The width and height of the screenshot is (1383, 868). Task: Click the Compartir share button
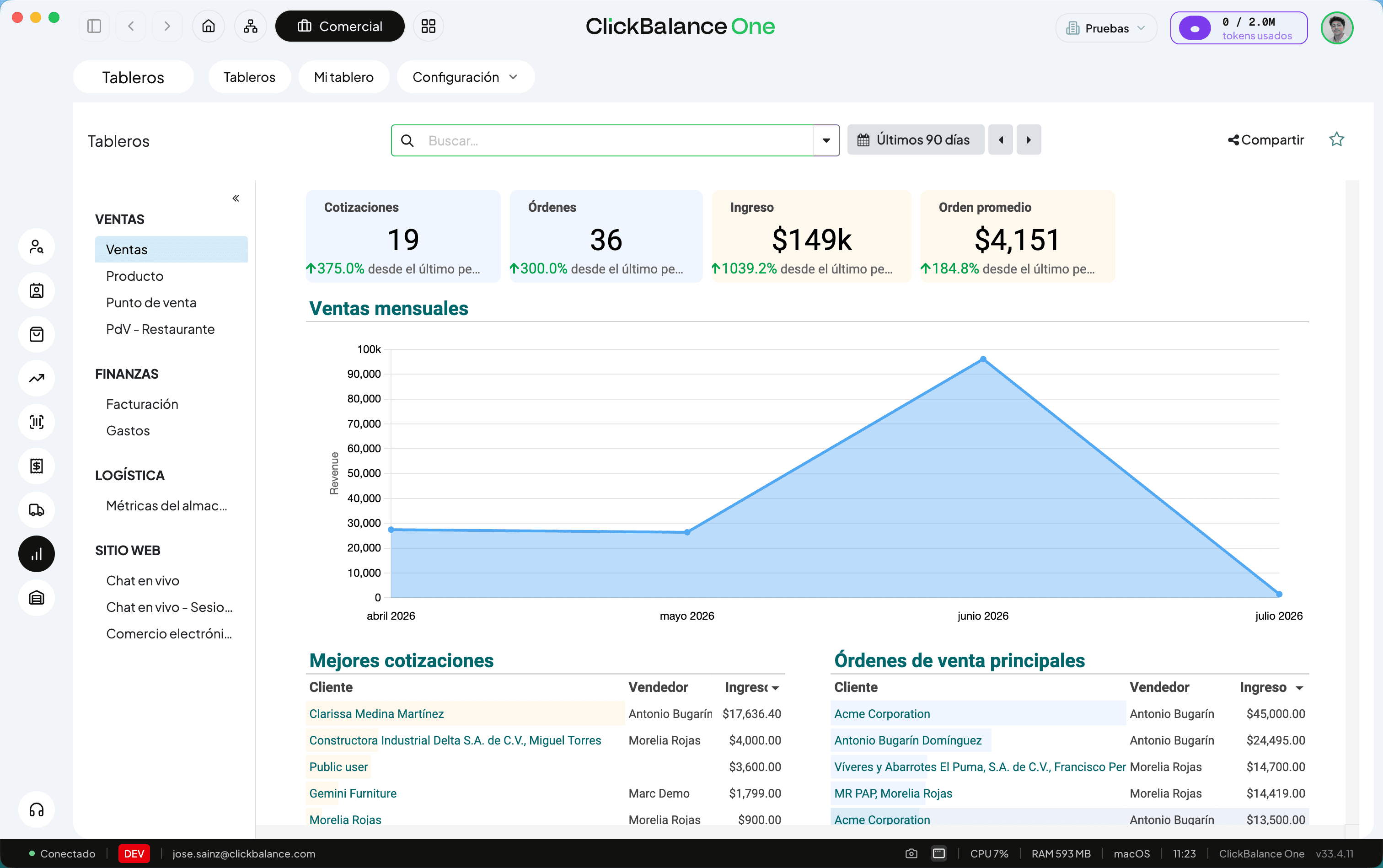pyautogui.click(x=1265, y=140)
